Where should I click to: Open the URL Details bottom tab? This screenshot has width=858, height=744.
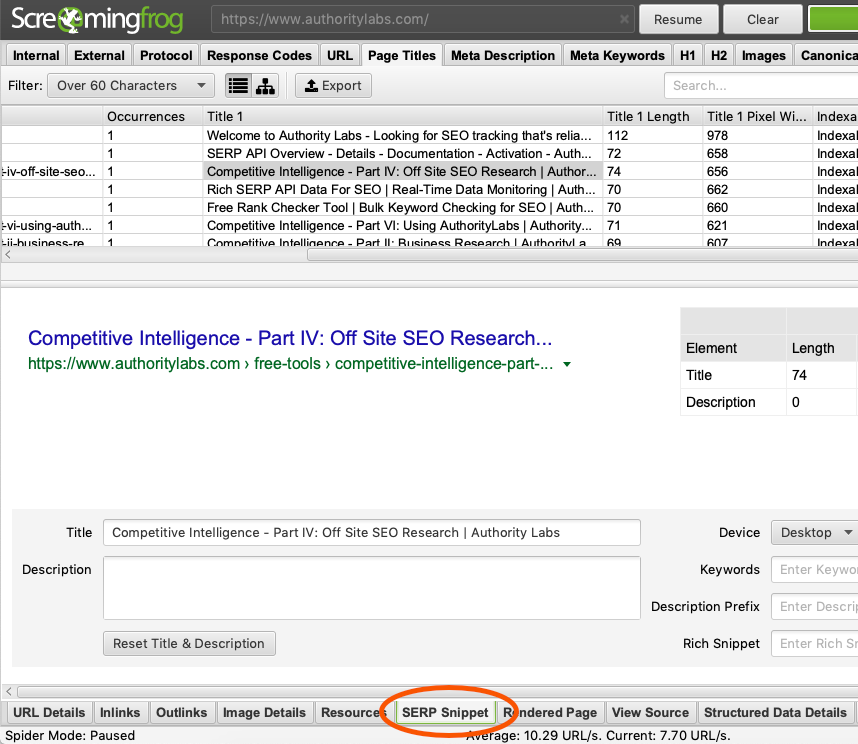tap(49, 712)
